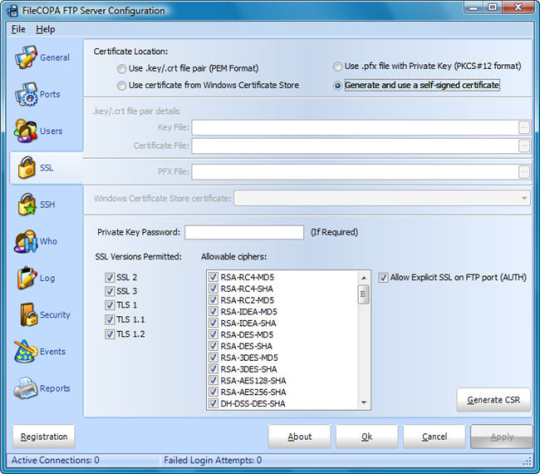Viewport: 540px width, 474px height.
Task: Toggle the TLS 1.2 checkbox
Action: (x=110, y=334)
